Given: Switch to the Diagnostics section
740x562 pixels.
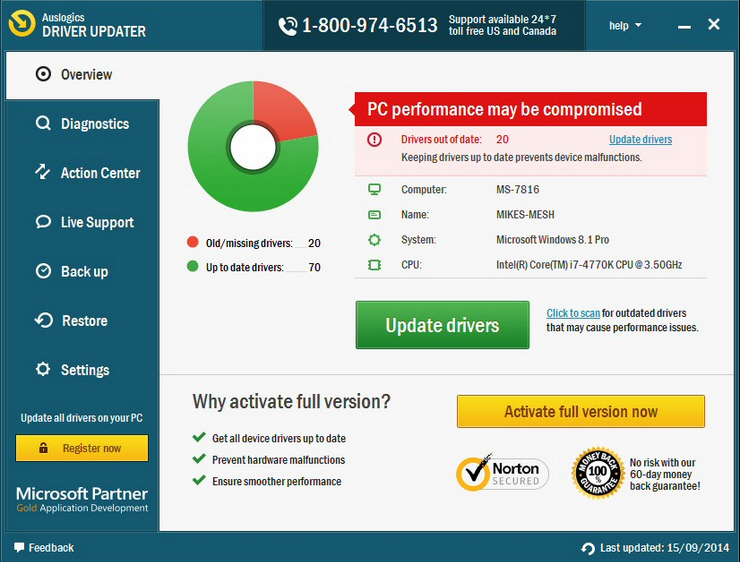Looking at the screenshot, I should (83, 124).
